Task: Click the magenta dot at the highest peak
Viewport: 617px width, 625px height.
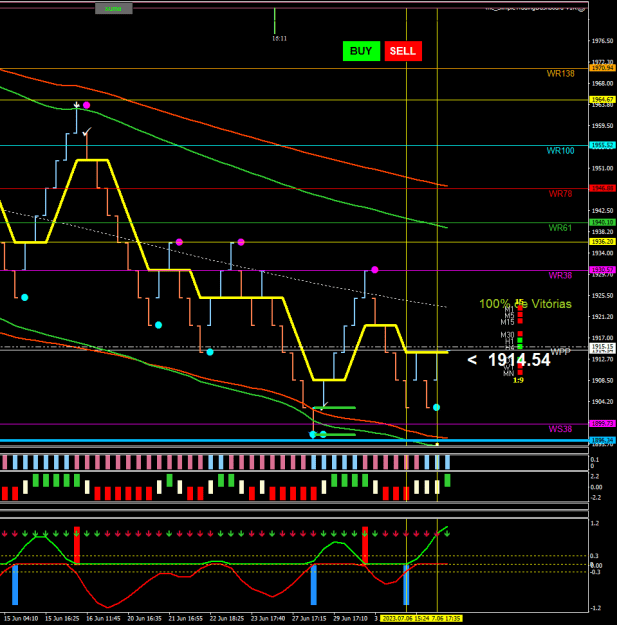Action: point(86,105)
